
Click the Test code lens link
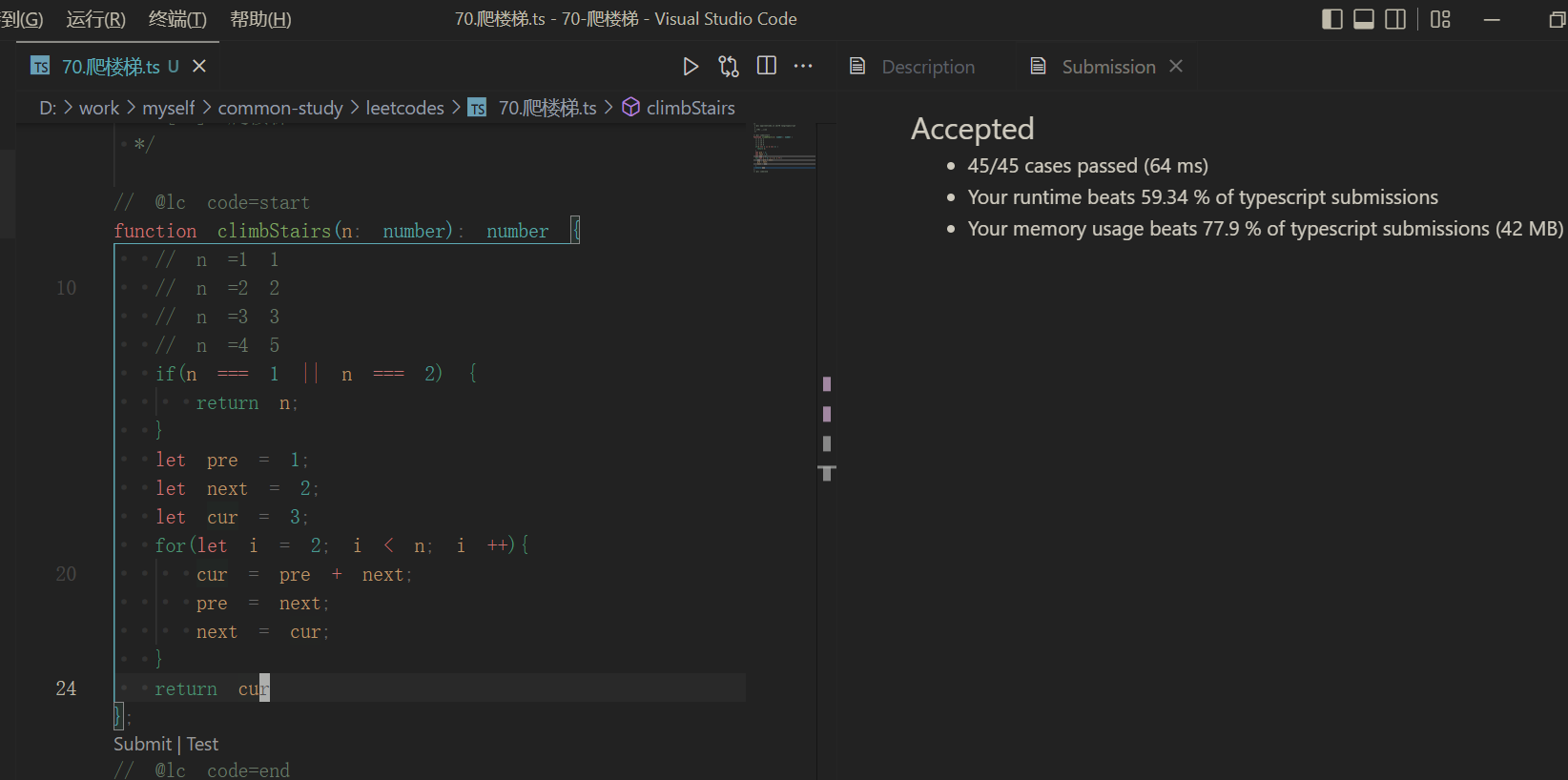202,744
